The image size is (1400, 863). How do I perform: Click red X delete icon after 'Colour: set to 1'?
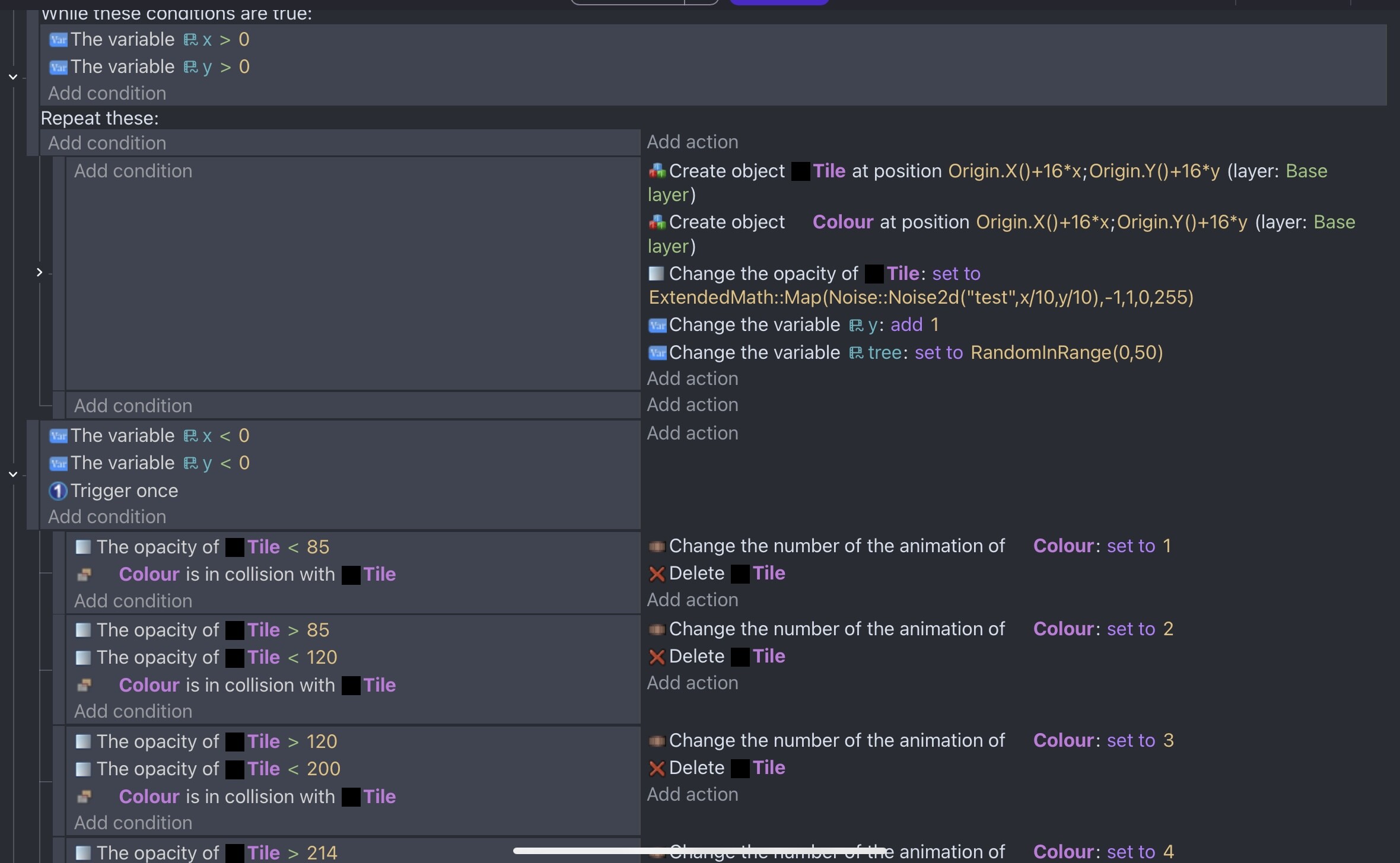(657, 574)
